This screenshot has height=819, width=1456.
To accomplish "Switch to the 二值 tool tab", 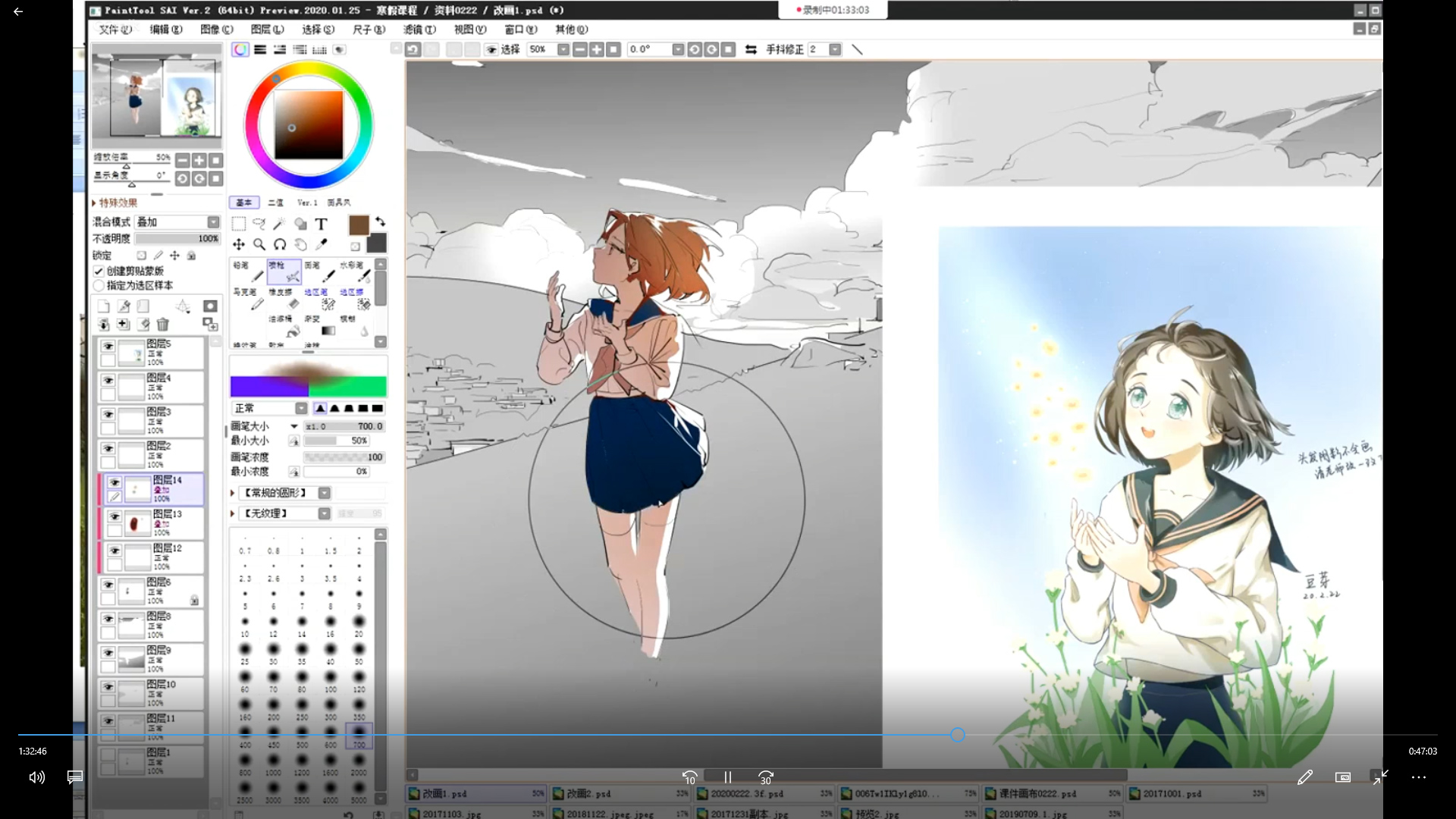I will point(276,202).
